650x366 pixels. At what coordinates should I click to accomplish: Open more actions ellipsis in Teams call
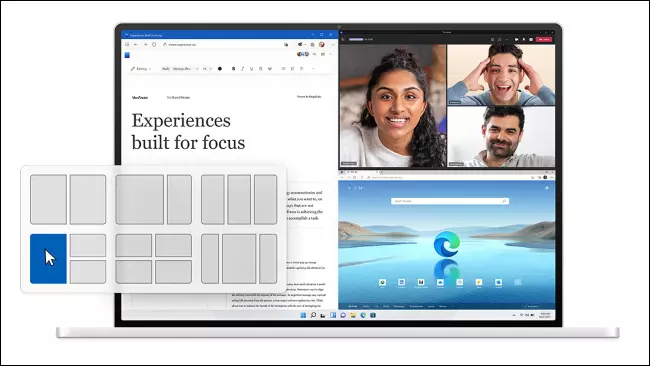tap(507, 39)
